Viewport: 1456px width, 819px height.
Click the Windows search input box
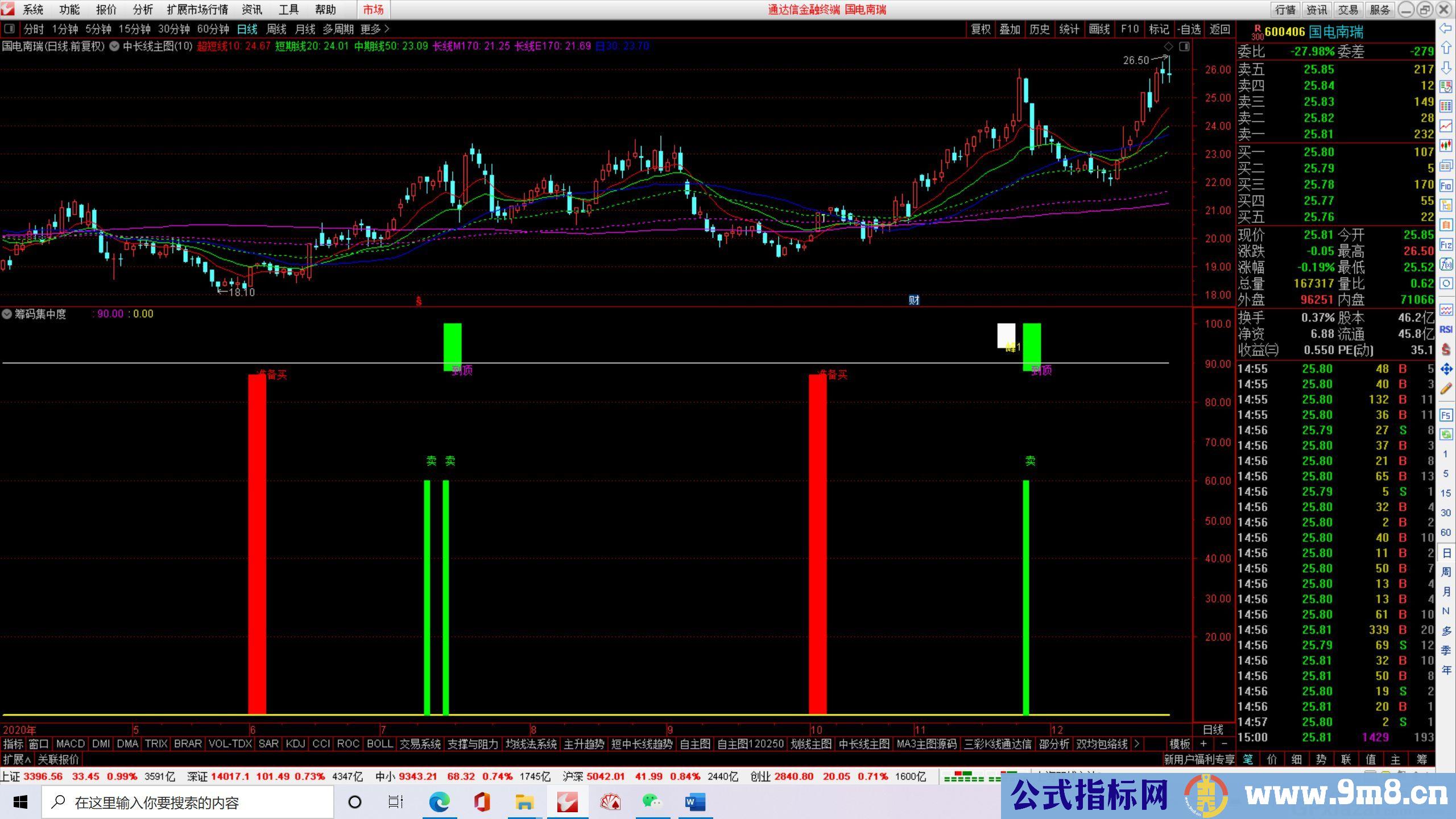coord(188,803)
